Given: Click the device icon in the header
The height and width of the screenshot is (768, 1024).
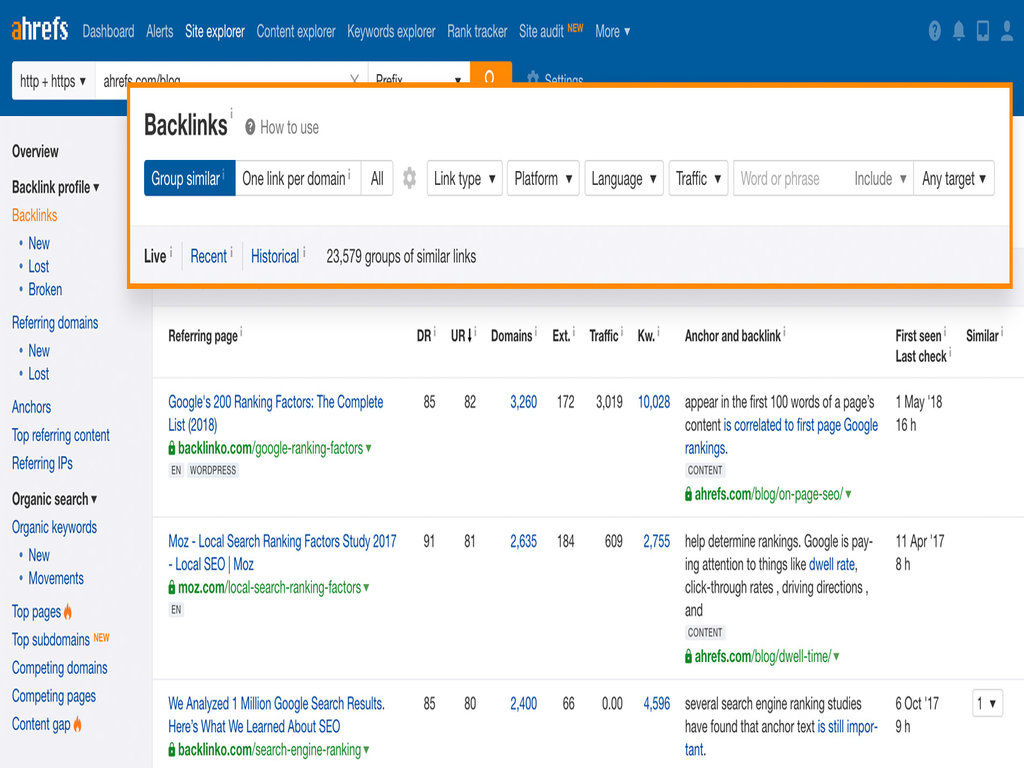Looking at the screenshot, I should pos(982,31).
